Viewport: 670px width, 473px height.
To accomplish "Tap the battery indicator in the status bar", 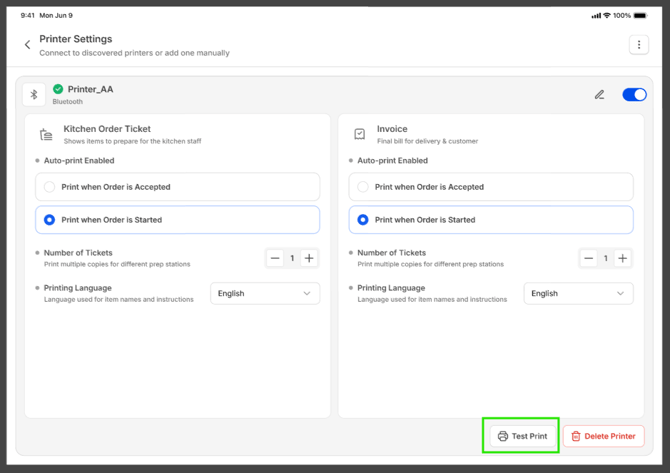I will click(638, 16).
